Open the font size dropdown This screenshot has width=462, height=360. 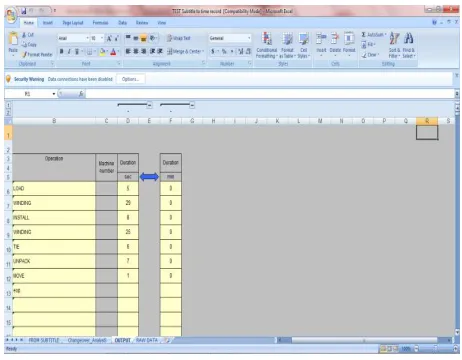tap(102, 38)
